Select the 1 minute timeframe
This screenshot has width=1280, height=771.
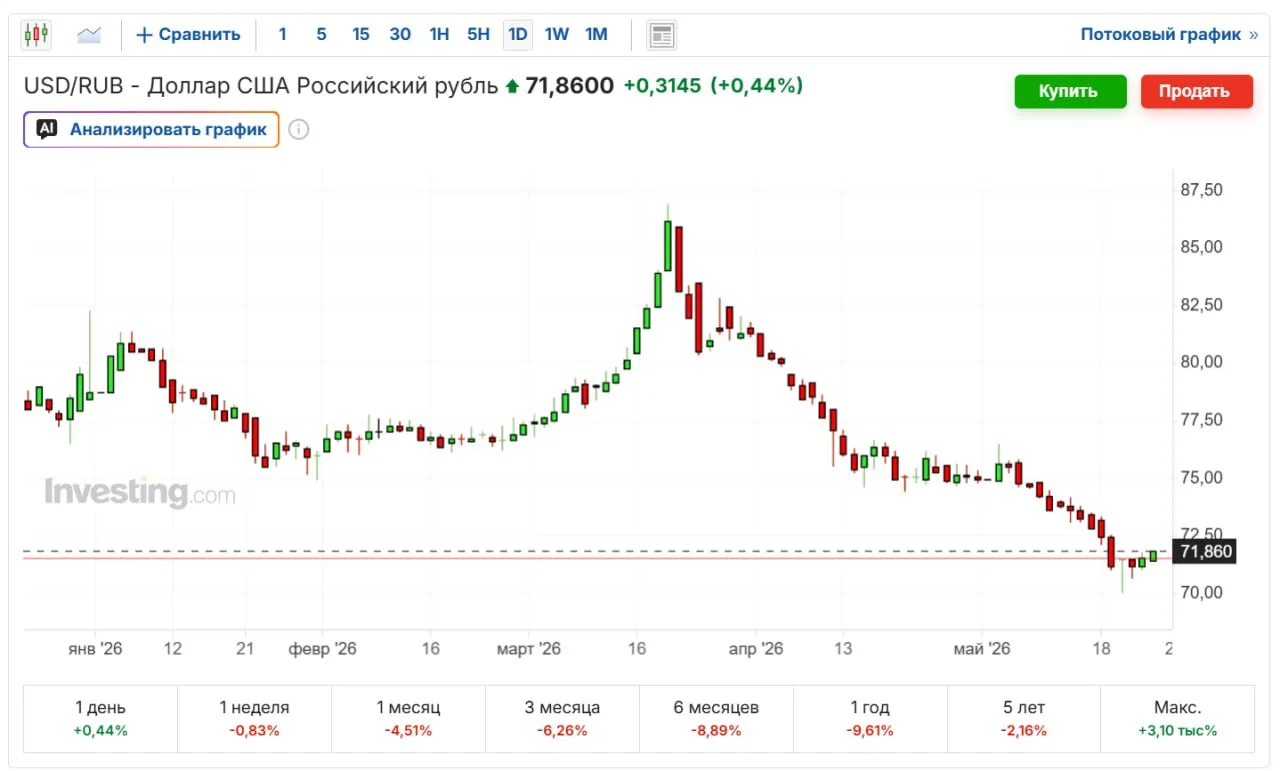tap(283, 35)
